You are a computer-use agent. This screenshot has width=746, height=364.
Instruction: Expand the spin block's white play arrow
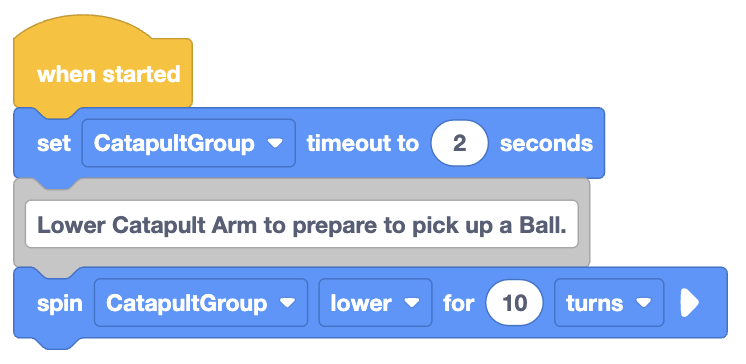(x=689, y=303)
